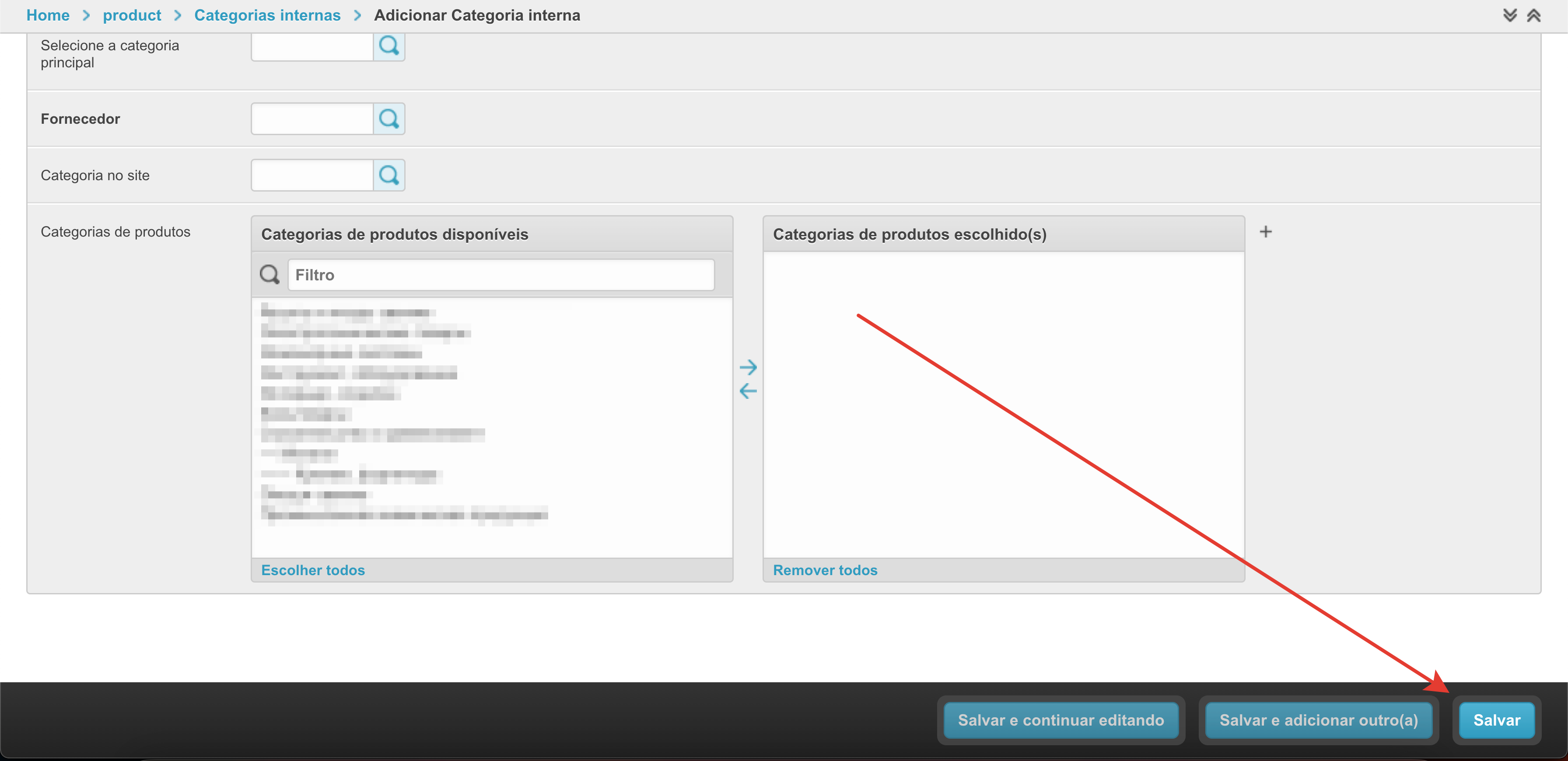The height and width of the screenshot is (761, 1568).
Task: Click the main category lookup magnifier icon
Action: (389, 45)
